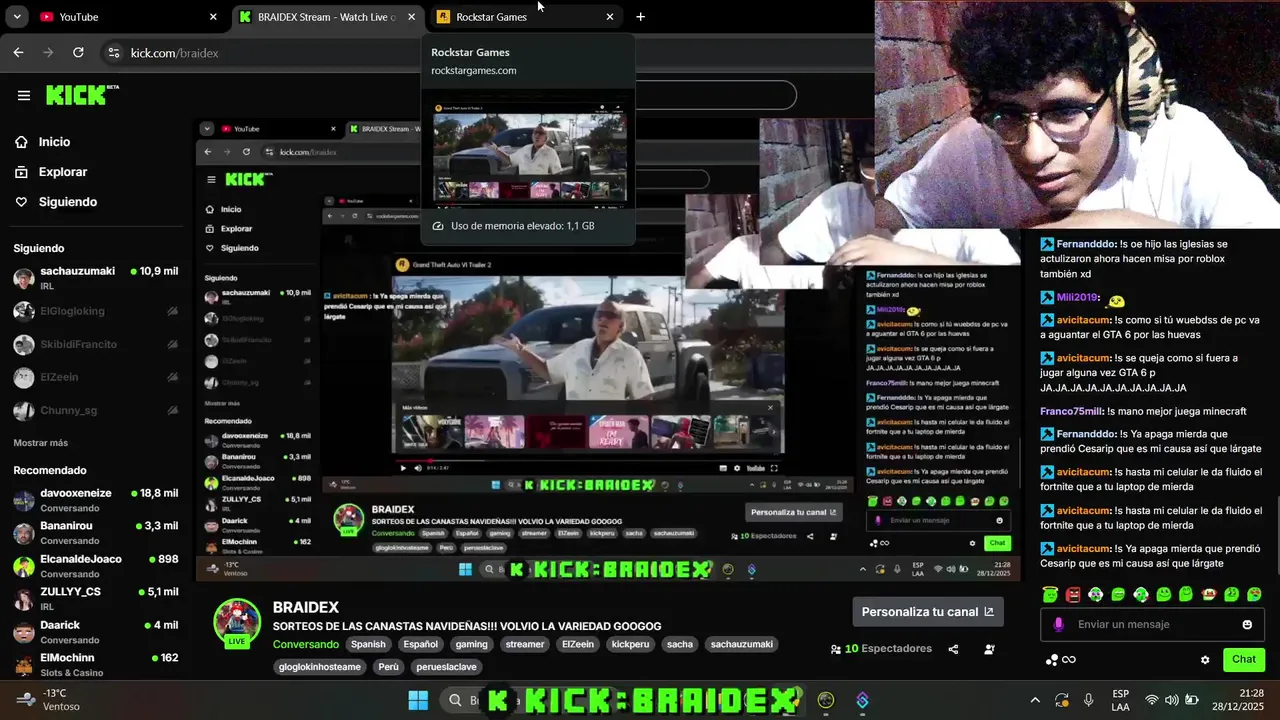Open recommended channel Daarick
The image size is (1280, 720).
click(95, 632)
